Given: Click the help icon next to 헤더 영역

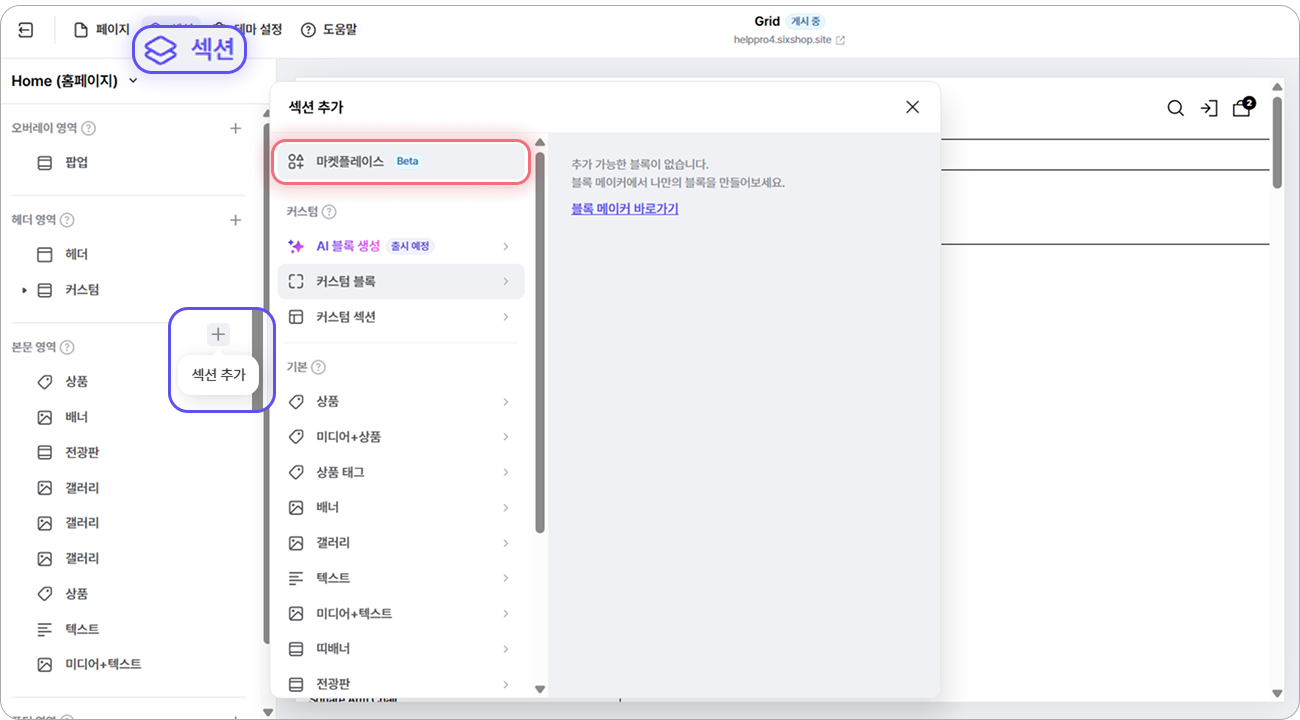Looking at the screenshot, I should [x=67, y=220].
